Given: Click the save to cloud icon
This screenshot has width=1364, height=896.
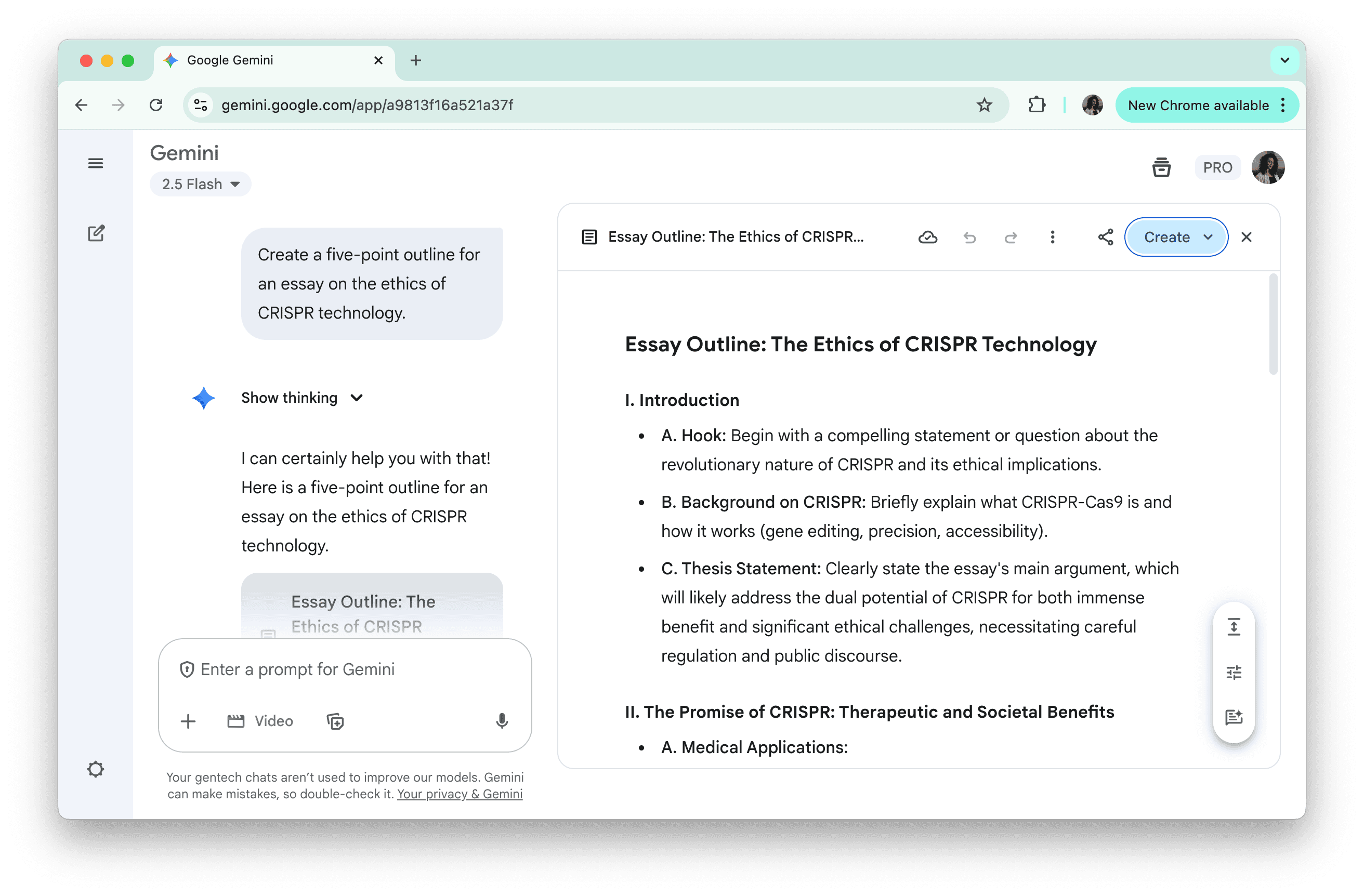Looking at the screenshot, I should pos(928,237).
